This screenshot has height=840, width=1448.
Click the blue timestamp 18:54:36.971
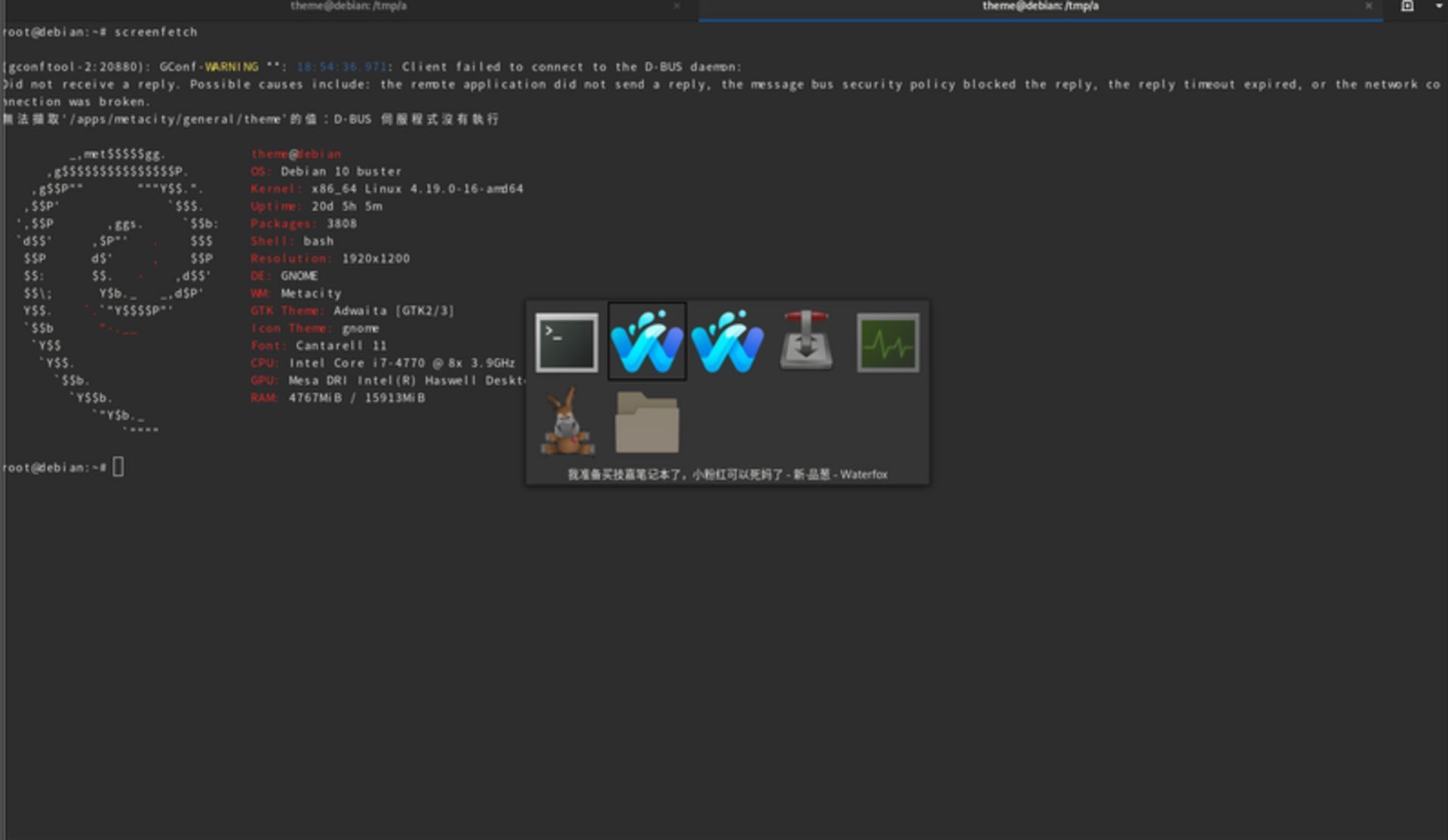point(341,67)
